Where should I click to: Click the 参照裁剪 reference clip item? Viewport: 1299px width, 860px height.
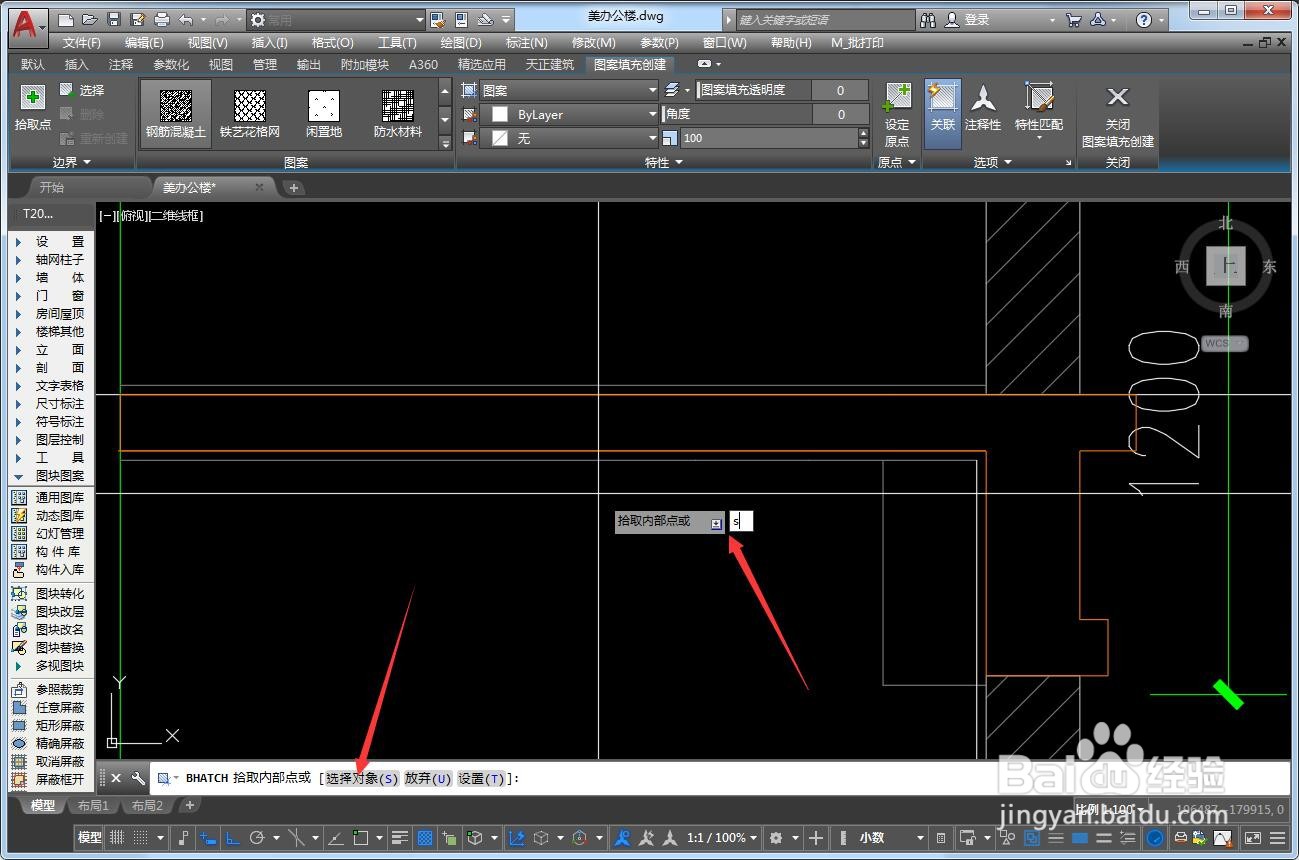[50, 689]
